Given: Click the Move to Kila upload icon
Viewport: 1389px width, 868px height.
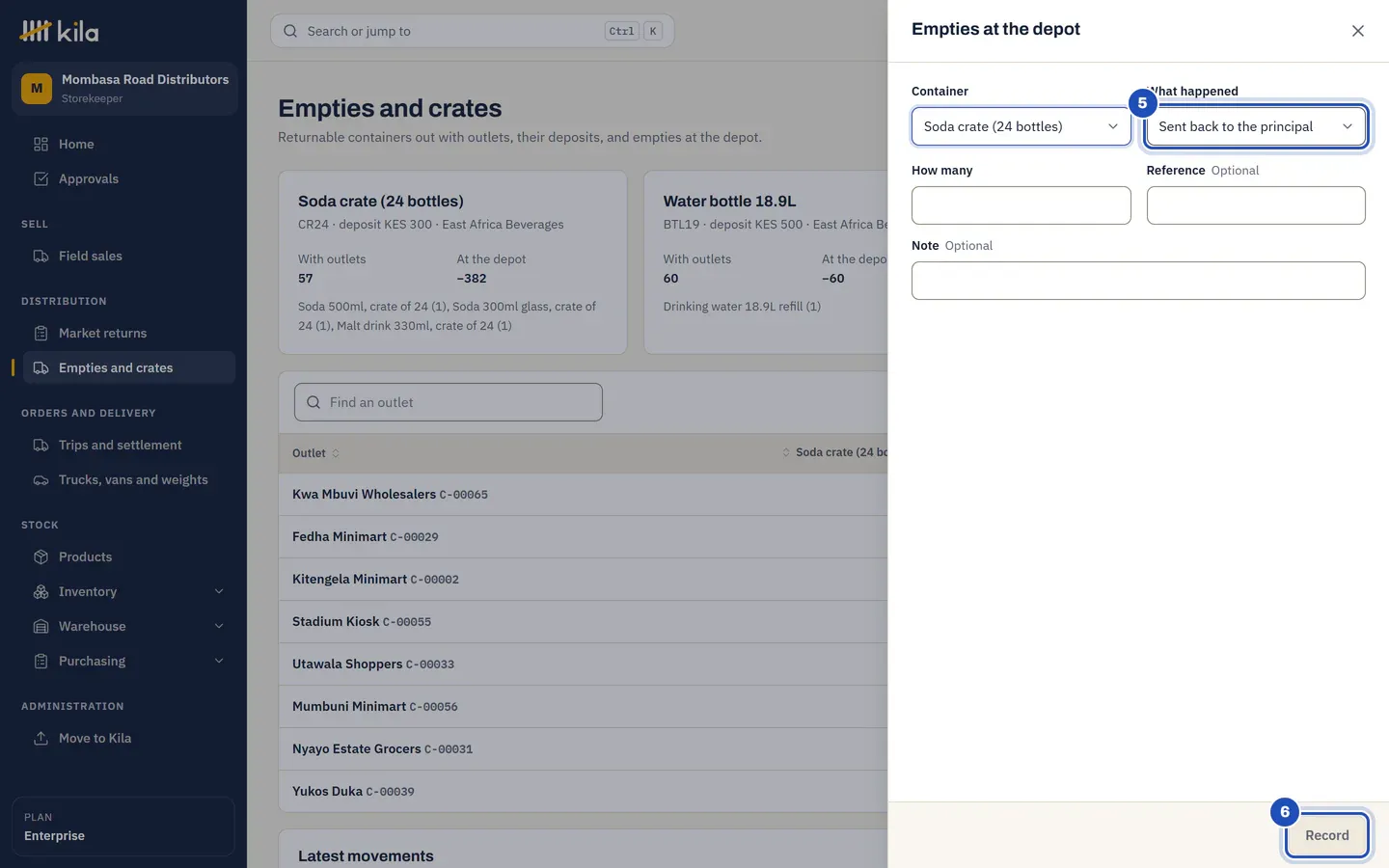Looking at the screenshot, I should click(x=41, y=738).
